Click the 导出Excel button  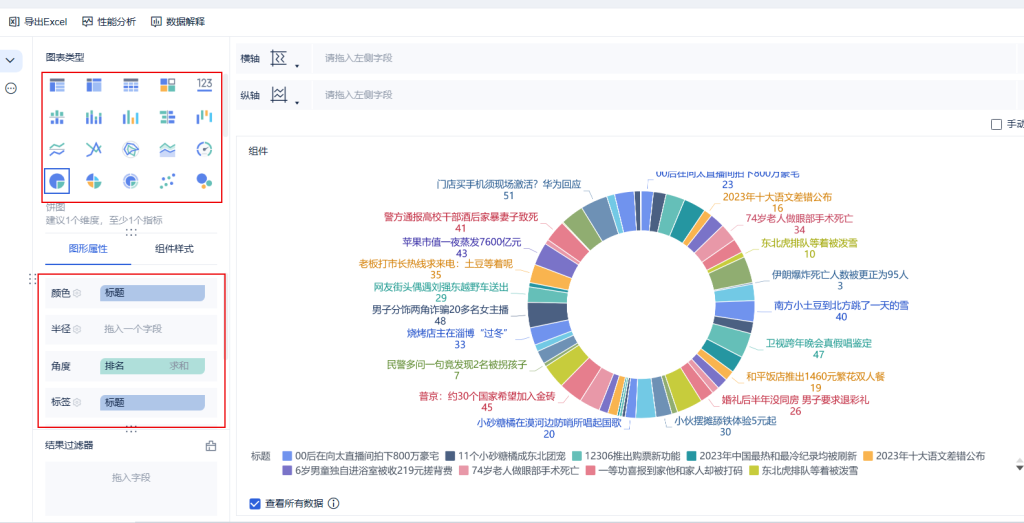pos(38,21)
